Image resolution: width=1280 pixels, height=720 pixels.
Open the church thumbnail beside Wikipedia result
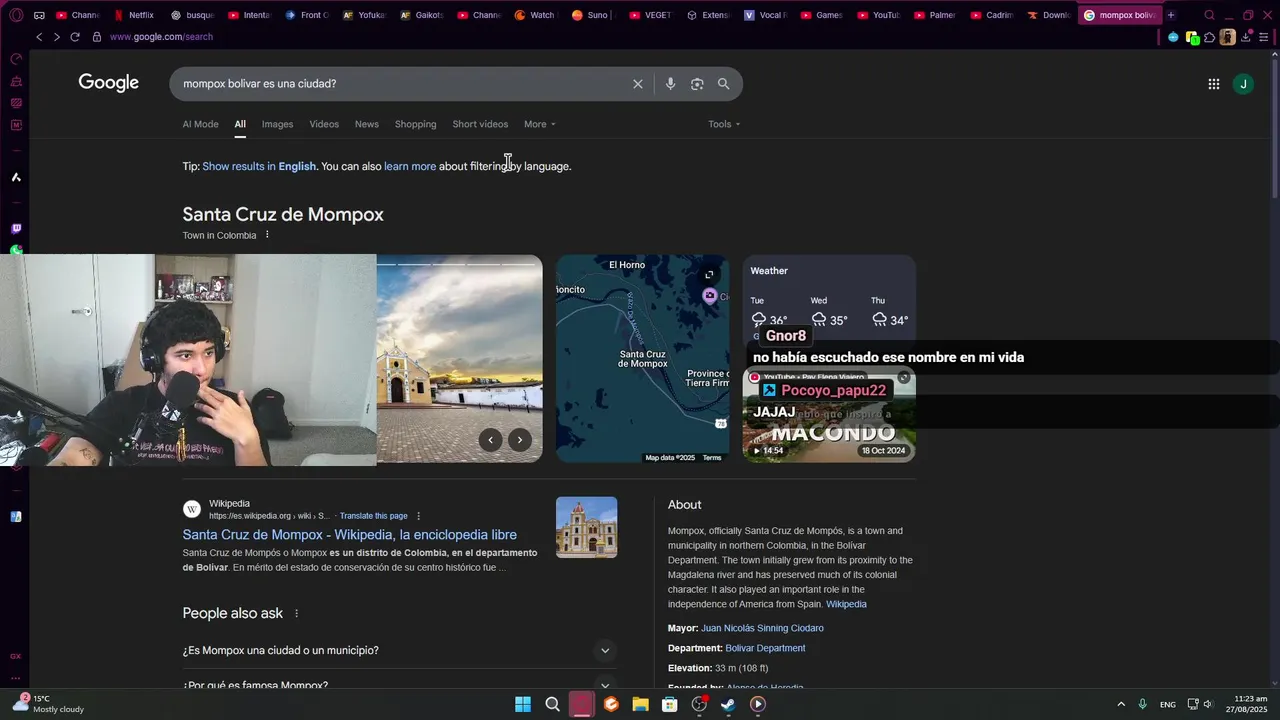tap(586, 527)
